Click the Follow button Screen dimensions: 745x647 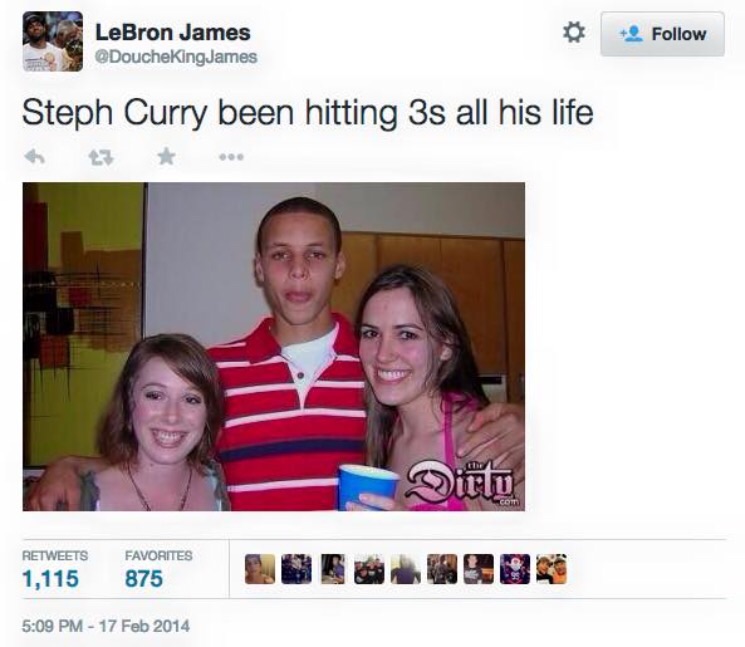point(662,34)
